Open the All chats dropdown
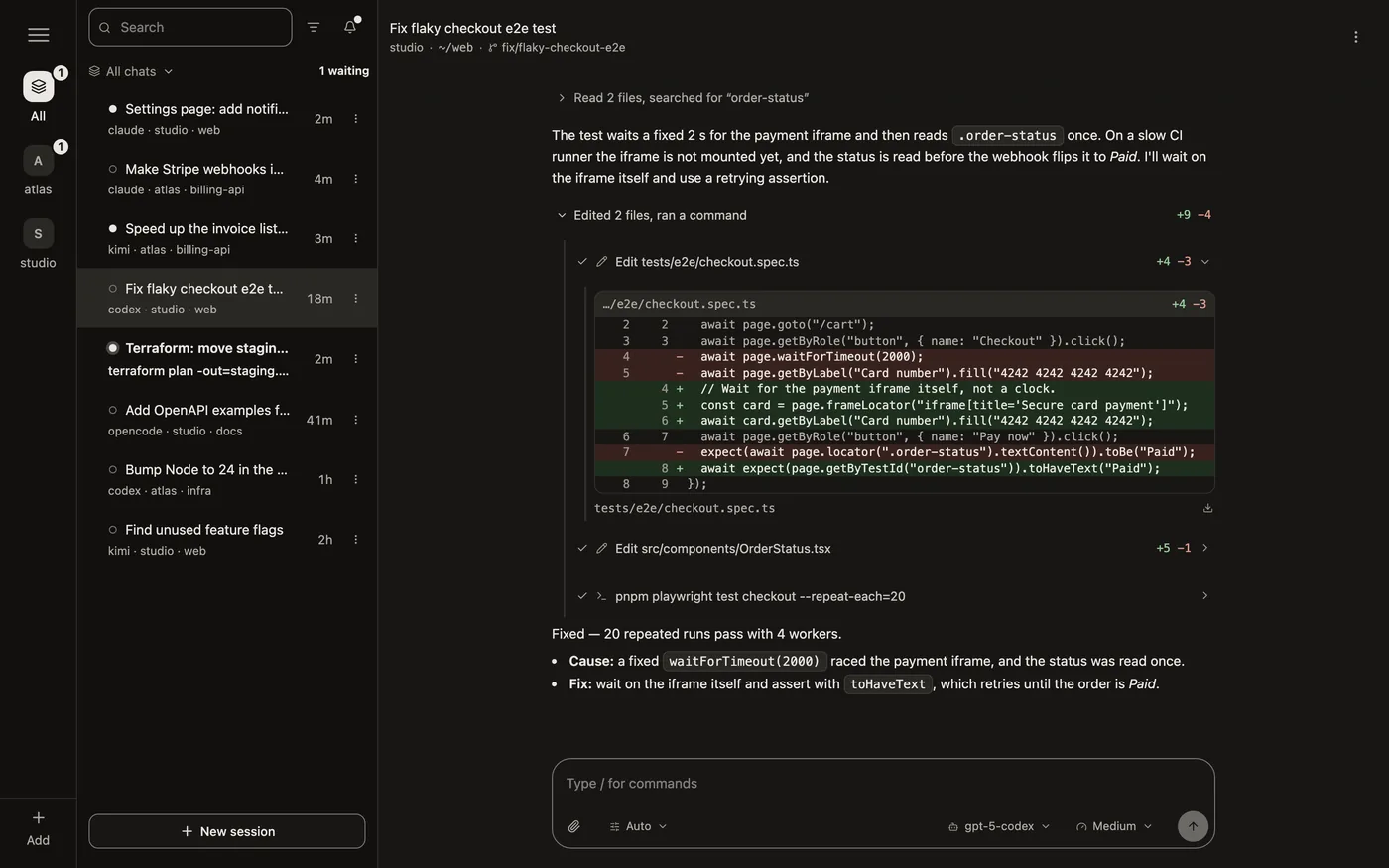This screenshot has height=868, width=1389. point(131,71)
